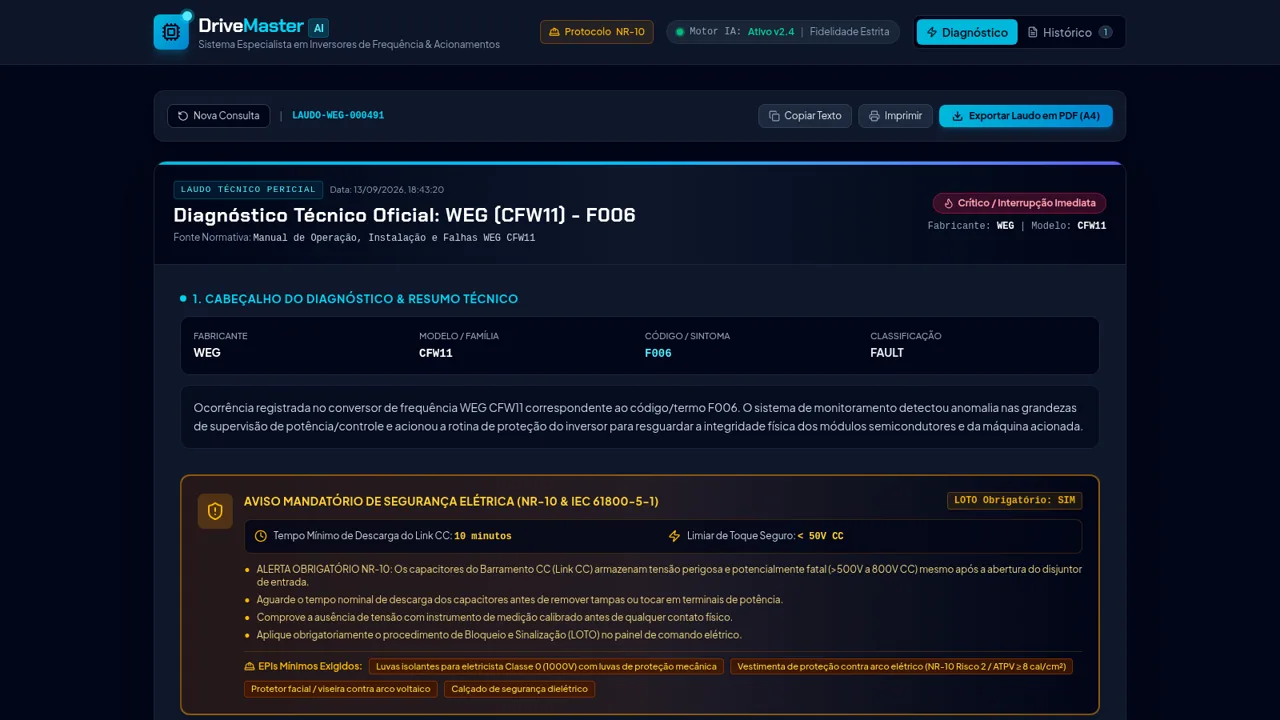Image resolution: width=1280 pixels, height=720 pixels.
Task: Click the report date 13/09/2026
Action: coord(387,190)
